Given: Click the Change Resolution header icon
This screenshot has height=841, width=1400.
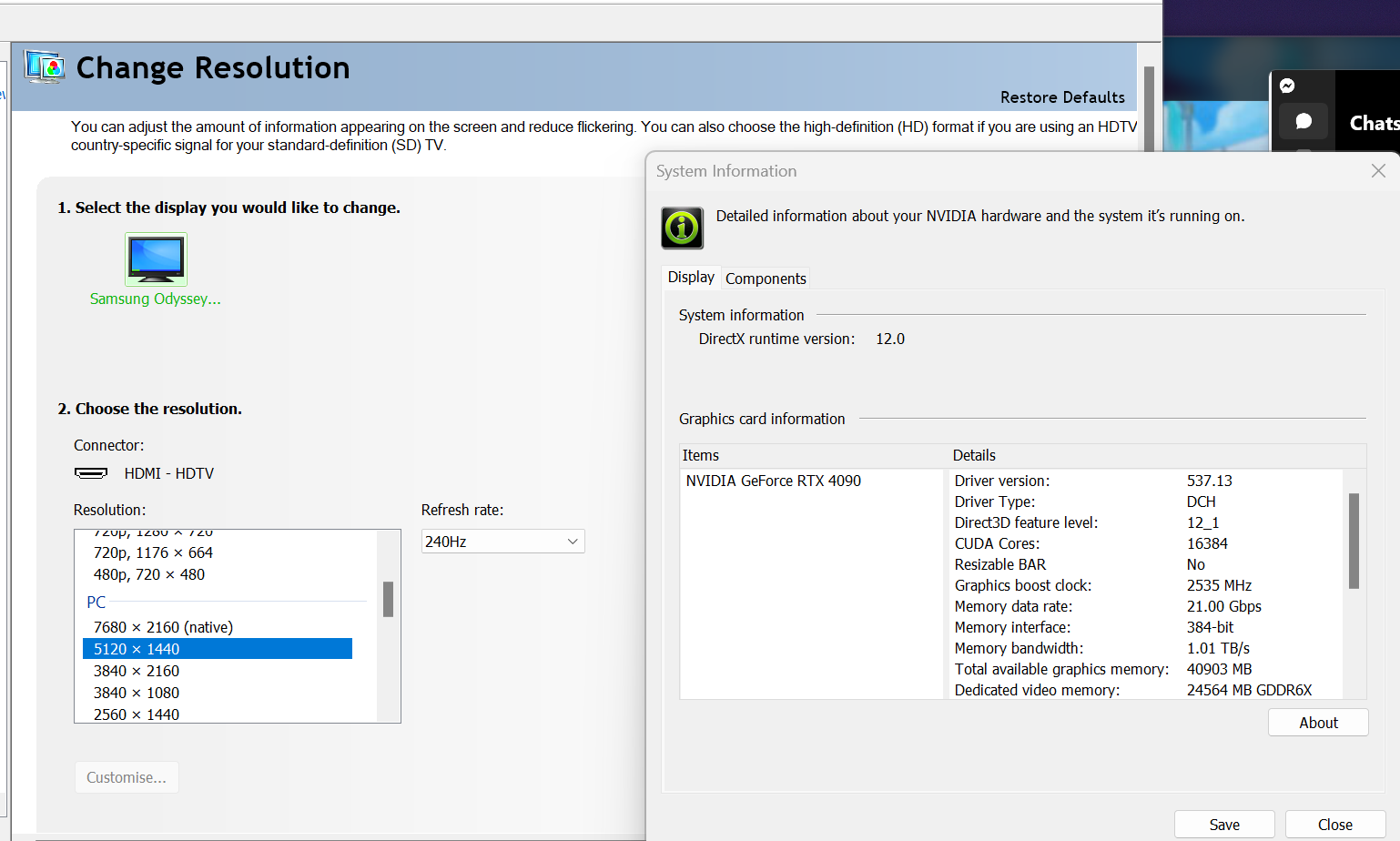Looking at the screenshot, I should (x=44, y=67).
